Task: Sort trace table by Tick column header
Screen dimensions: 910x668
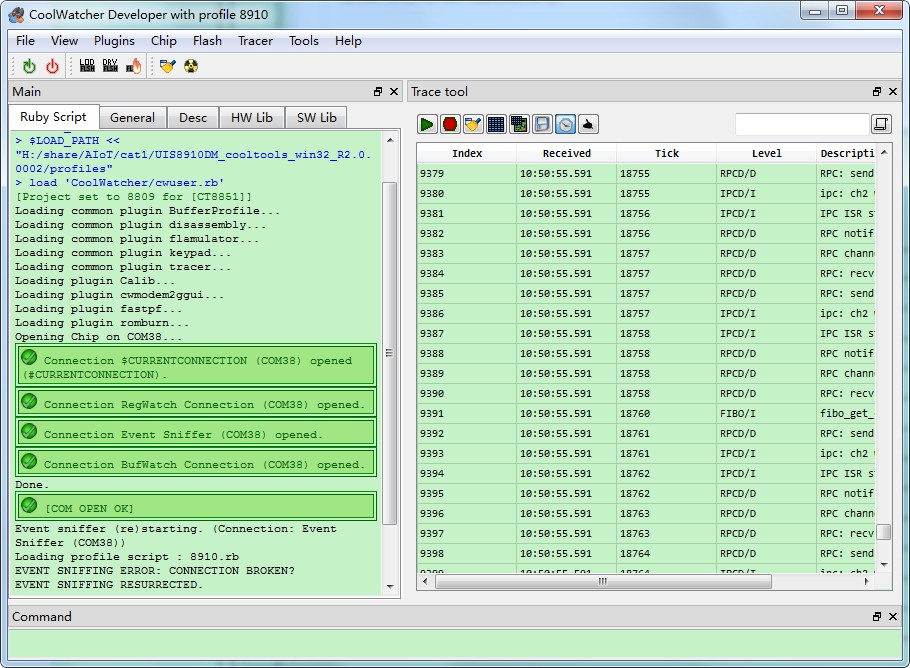Action: pos(666,153)
